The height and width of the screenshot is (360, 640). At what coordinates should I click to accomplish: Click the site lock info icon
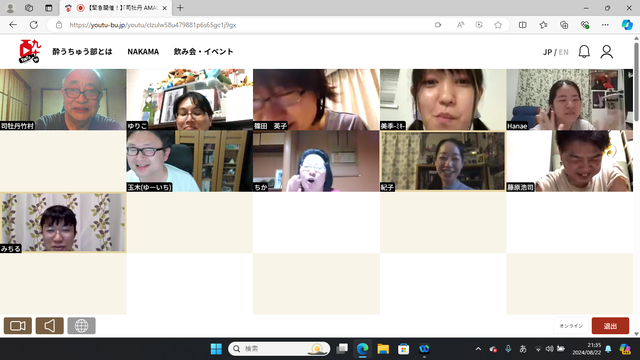tap(59, 25)
